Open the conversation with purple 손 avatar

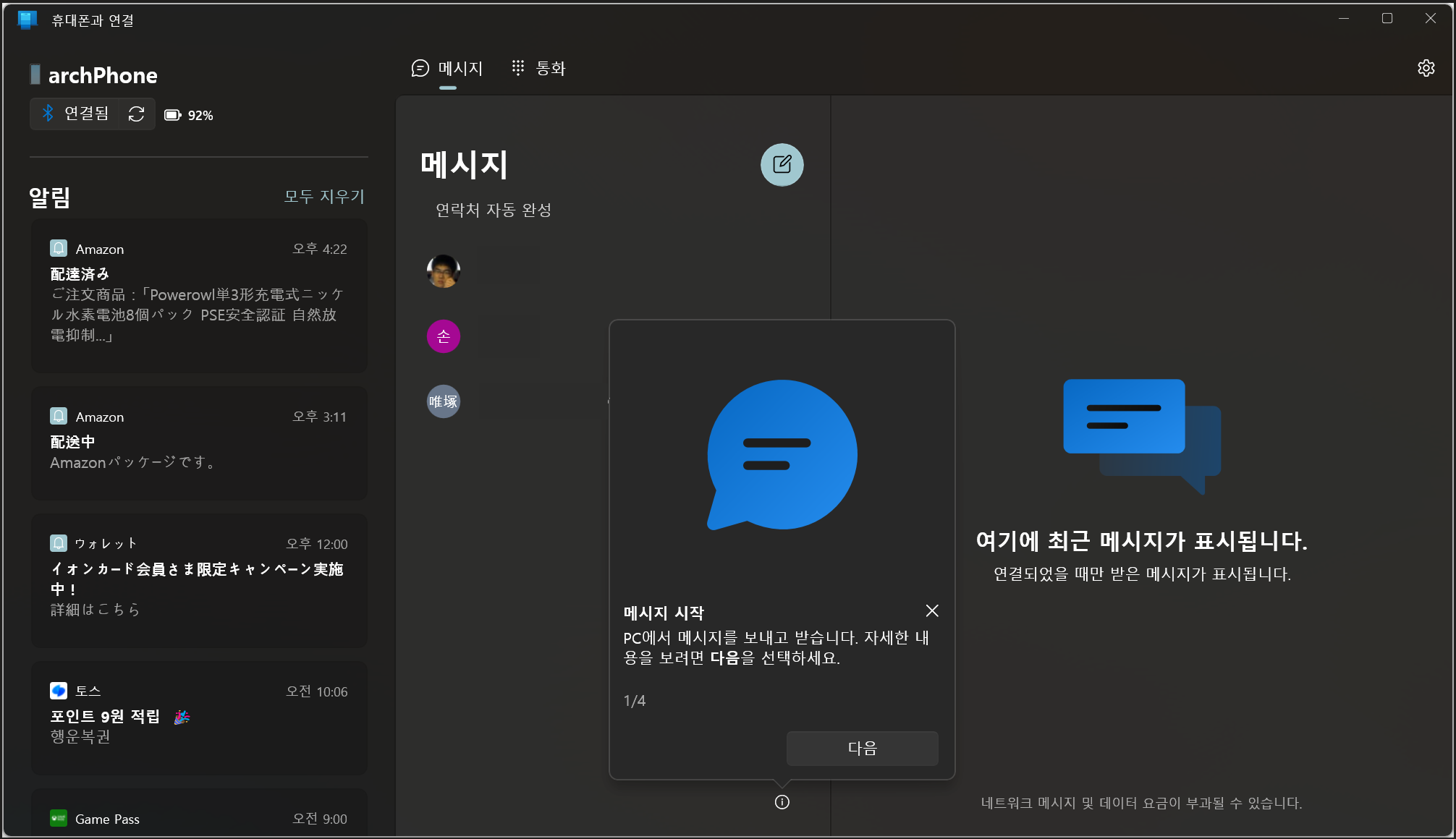(x=444, y=336)
